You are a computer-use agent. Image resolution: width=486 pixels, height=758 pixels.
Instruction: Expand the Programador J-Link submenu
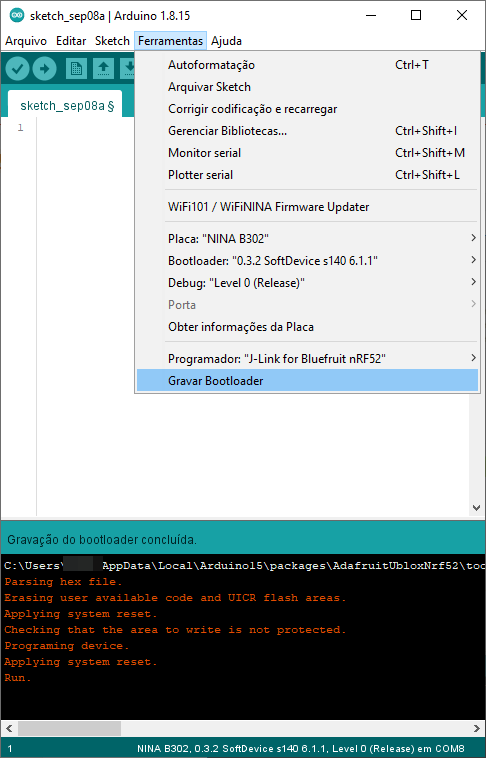(307, 359)
